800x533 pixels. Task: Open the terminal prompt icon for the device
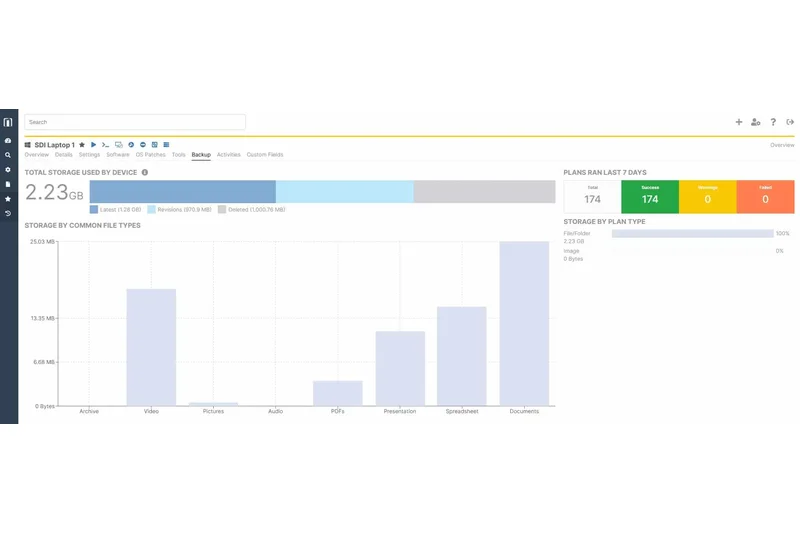tap(105, 145)
